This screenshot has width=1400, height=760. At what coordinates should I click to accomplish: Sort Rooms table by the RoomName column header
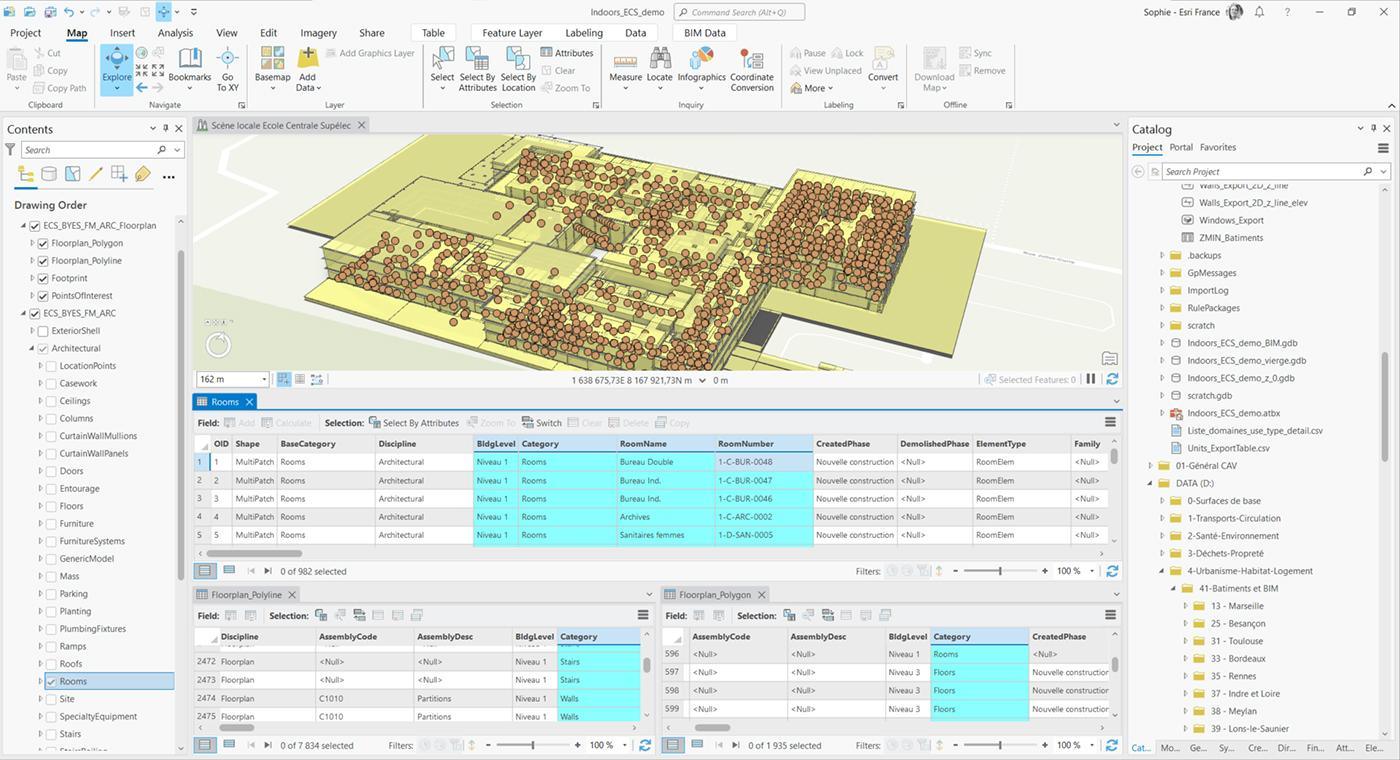[666, 444]
